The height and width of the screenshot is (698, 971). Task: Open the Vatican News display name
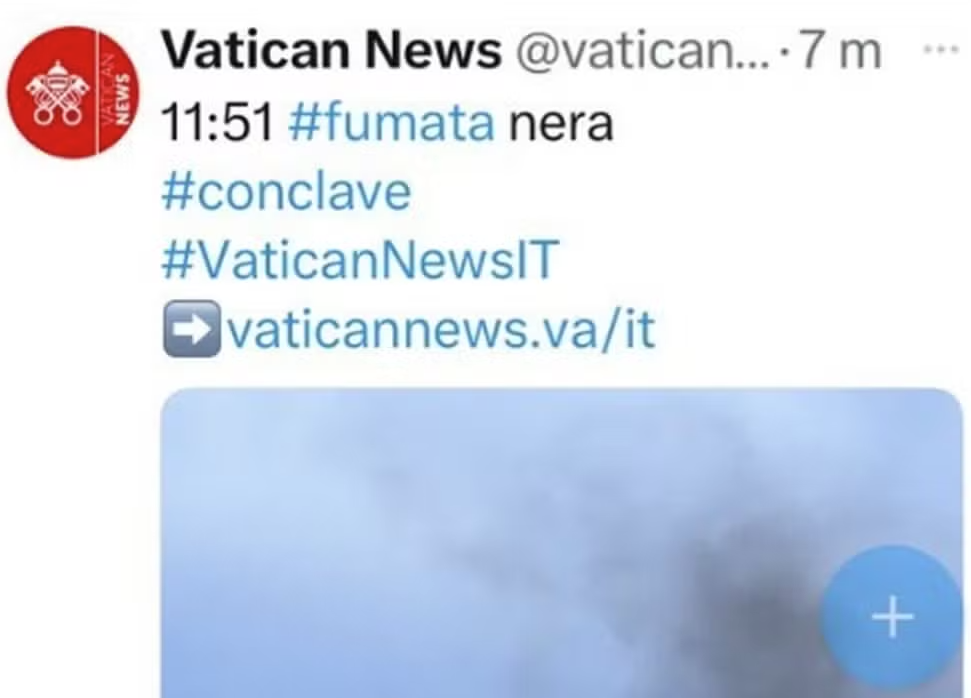click(x=331, y=50)
